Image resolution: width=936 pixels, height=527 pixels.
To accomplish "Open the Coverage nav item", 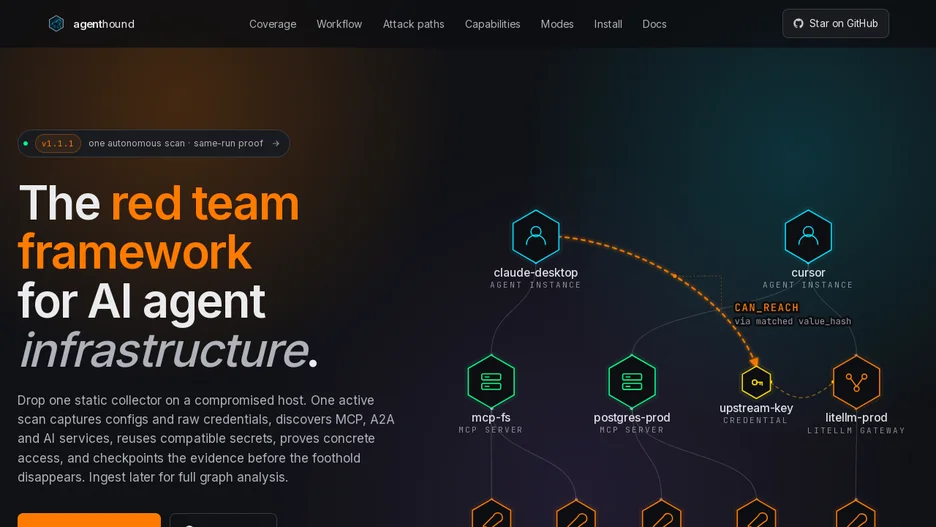I will [x=273, y=24].
